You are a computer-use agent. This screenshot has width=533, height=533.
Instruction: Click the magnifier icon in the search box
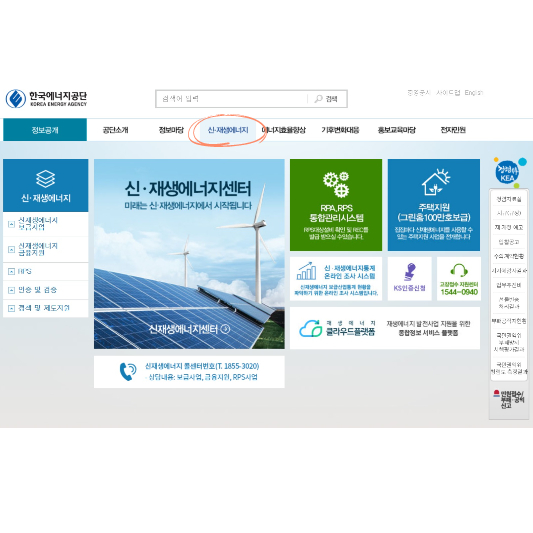(x=318, y=99)
